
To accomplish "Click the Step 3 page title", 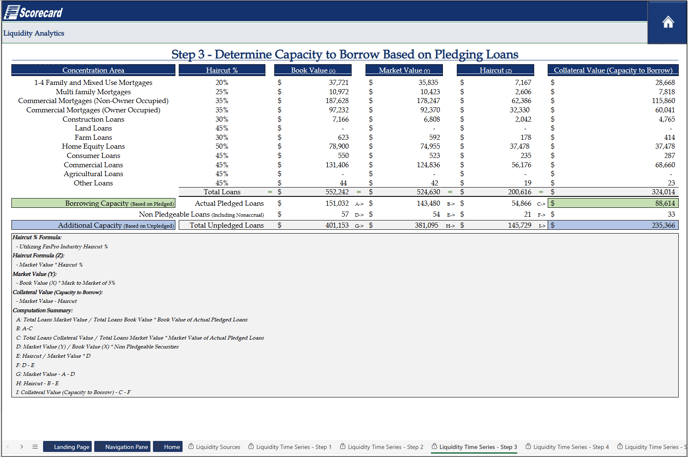I will coord(344,54).
